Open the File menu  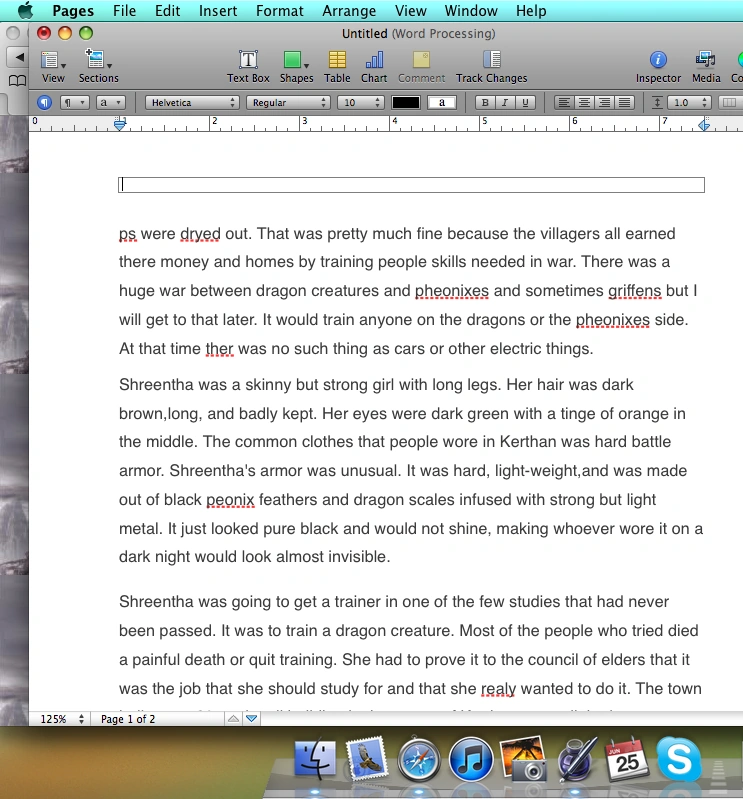124,11
